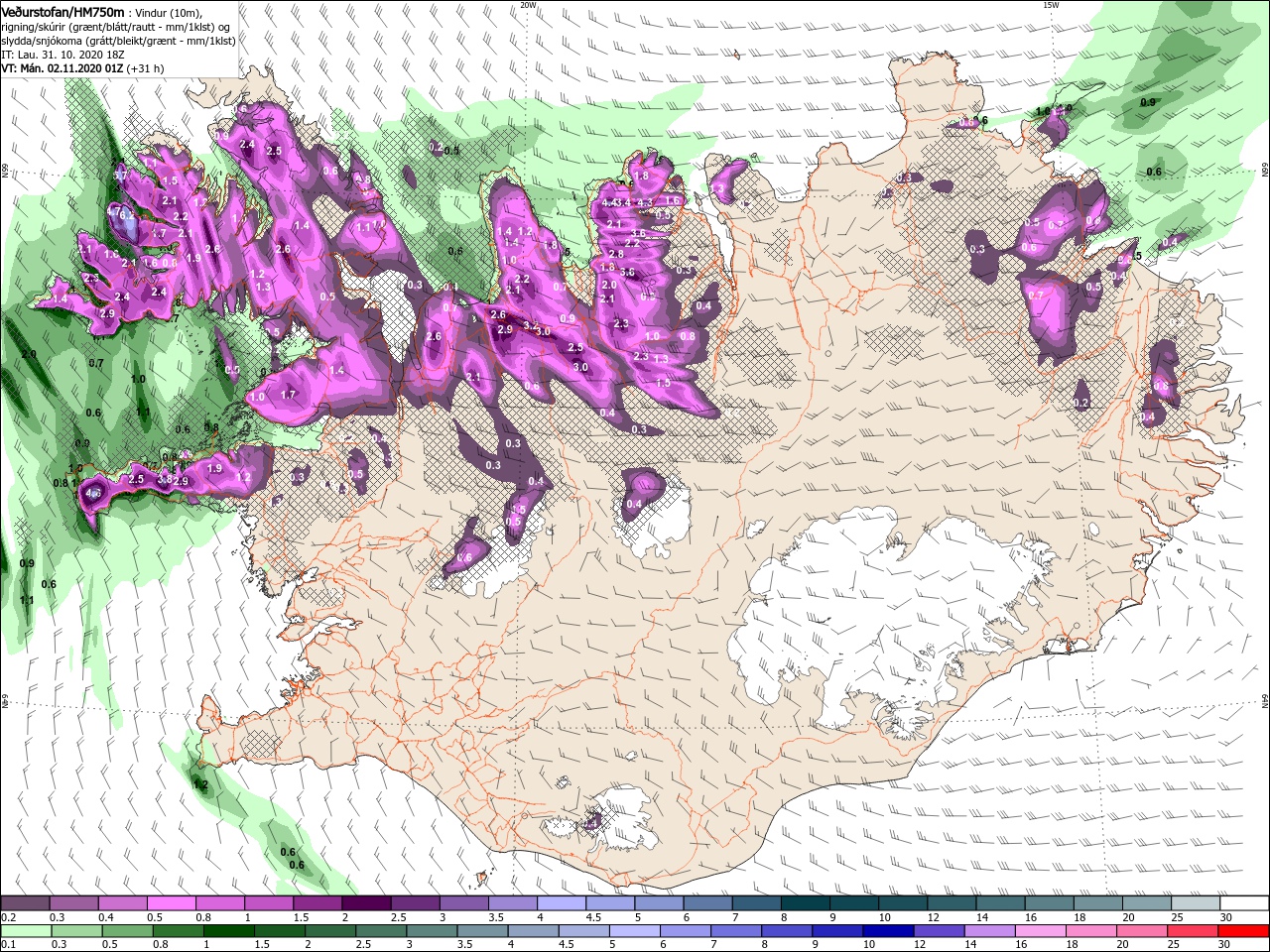The height and width of the screenshot is (952, 1270).
Task: Click the rigning/skúrir legend description line
Action: [115, 26]
